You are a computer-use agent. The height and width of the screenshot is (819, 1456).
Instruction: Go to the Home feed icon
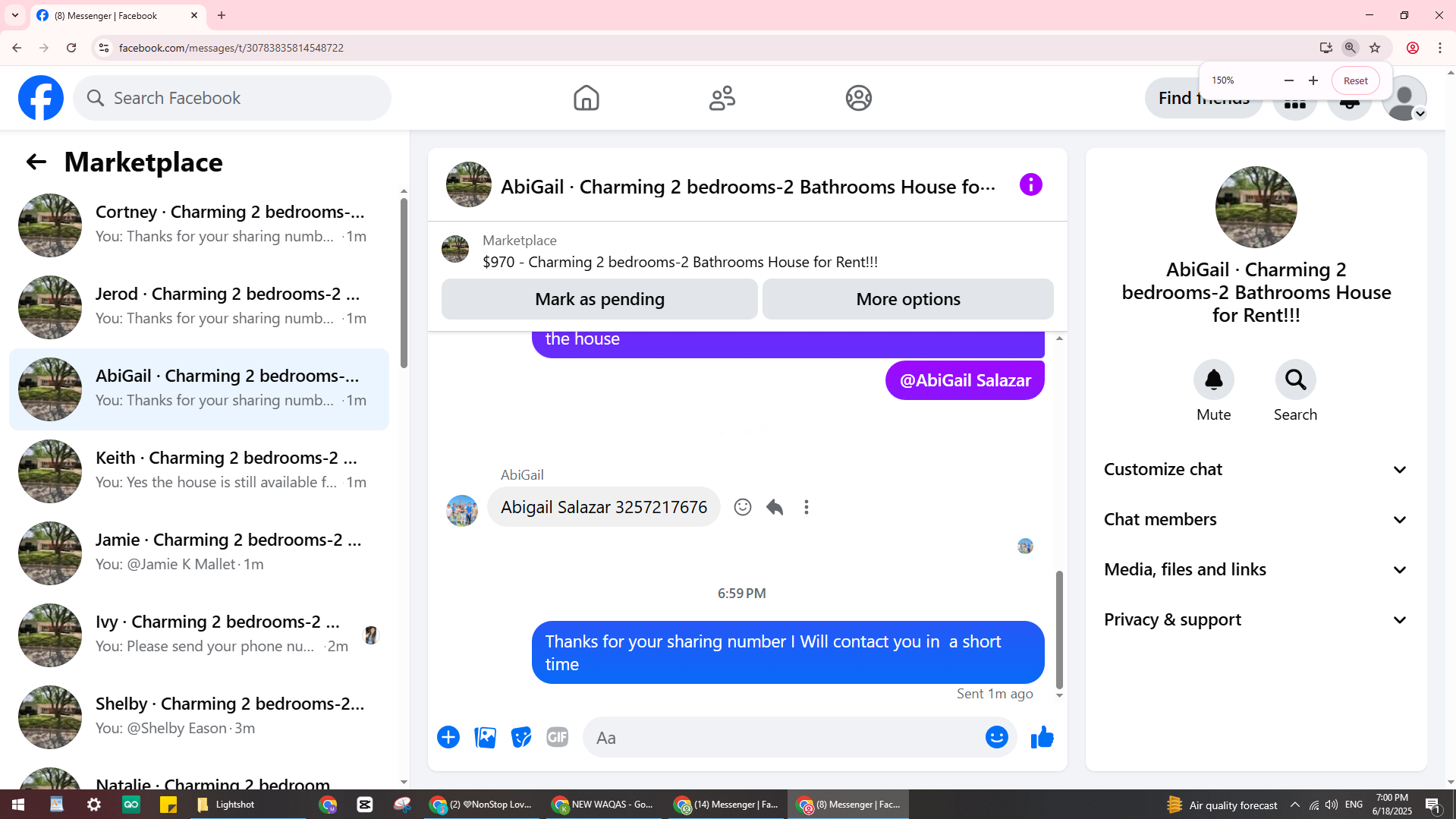[x=586, y=98]
